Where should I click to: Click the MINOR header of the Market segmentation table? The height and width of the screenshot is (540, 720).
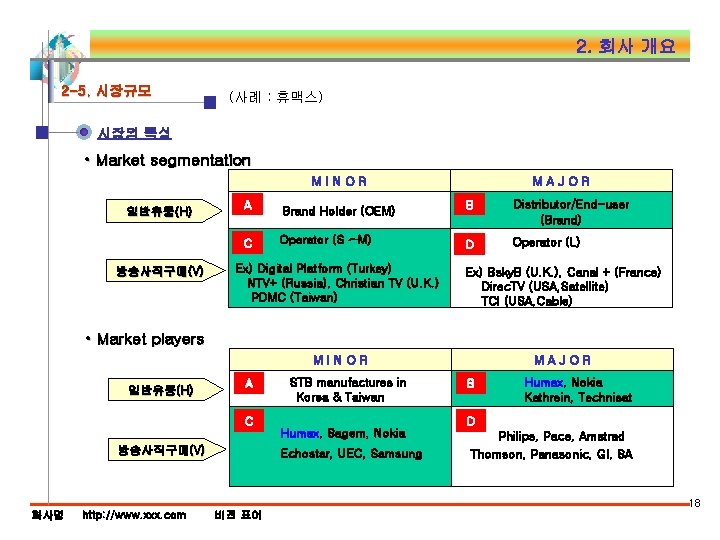click(x=339, y=181)
